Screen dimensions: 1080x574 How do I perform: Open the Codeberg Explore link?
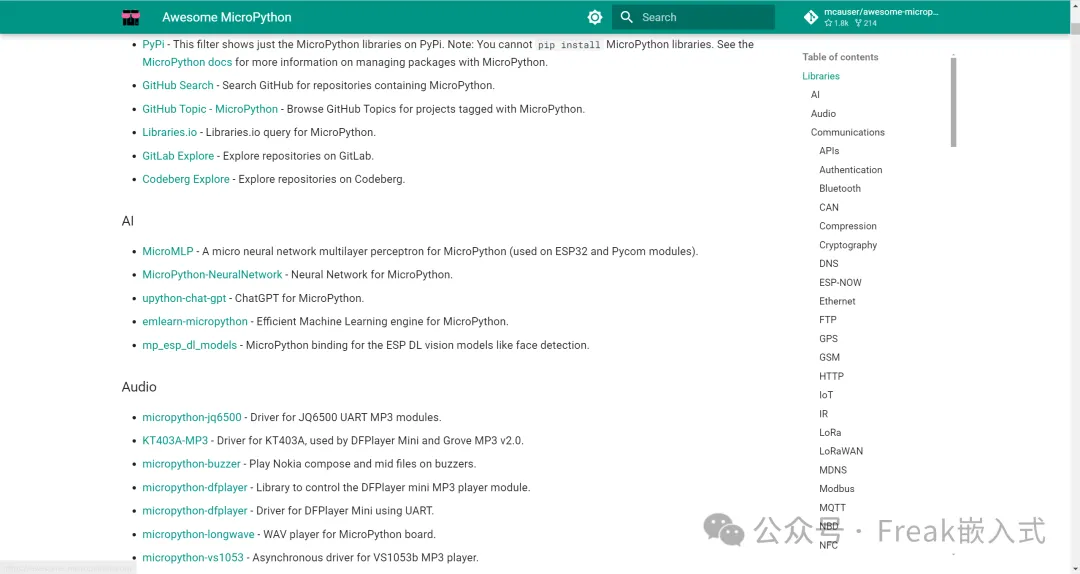186,179
